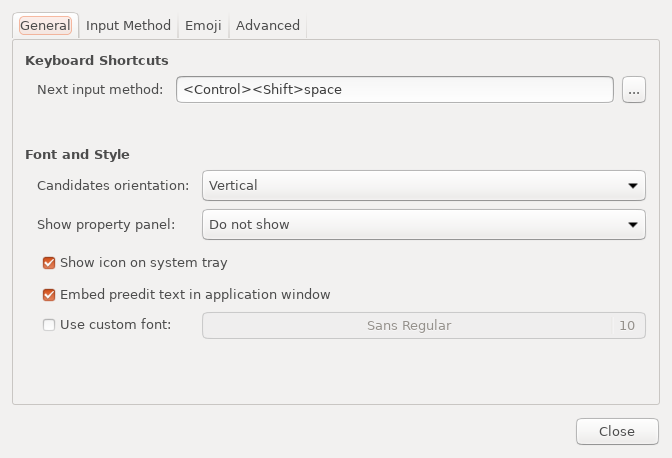
Task: Click the Next input method shortcut field
Action: pos(395,90)
